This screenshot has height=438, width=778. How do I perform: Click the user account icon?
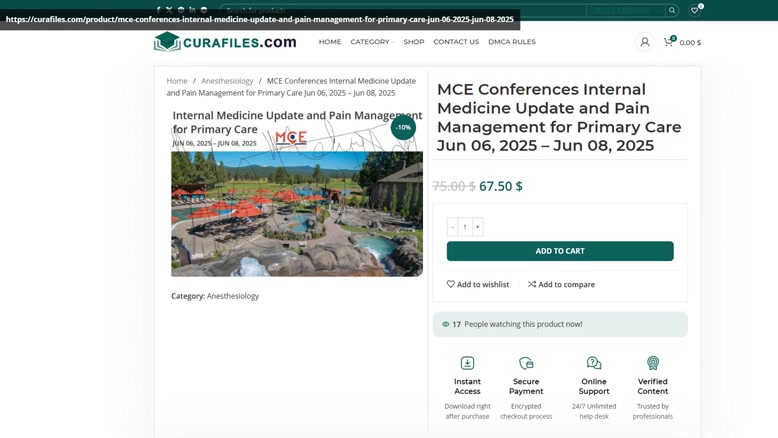point(645,42)
